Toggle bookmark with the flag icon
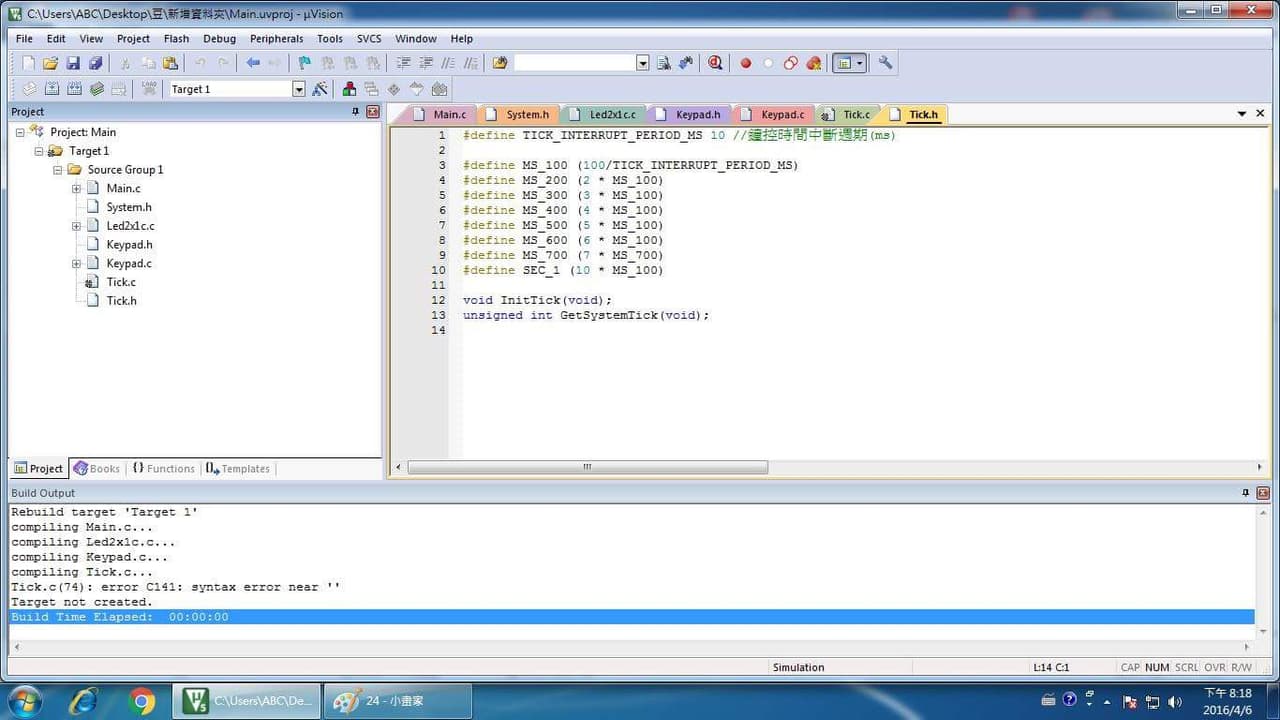This screenshot has width=1280, height=720. click(305, 63)
